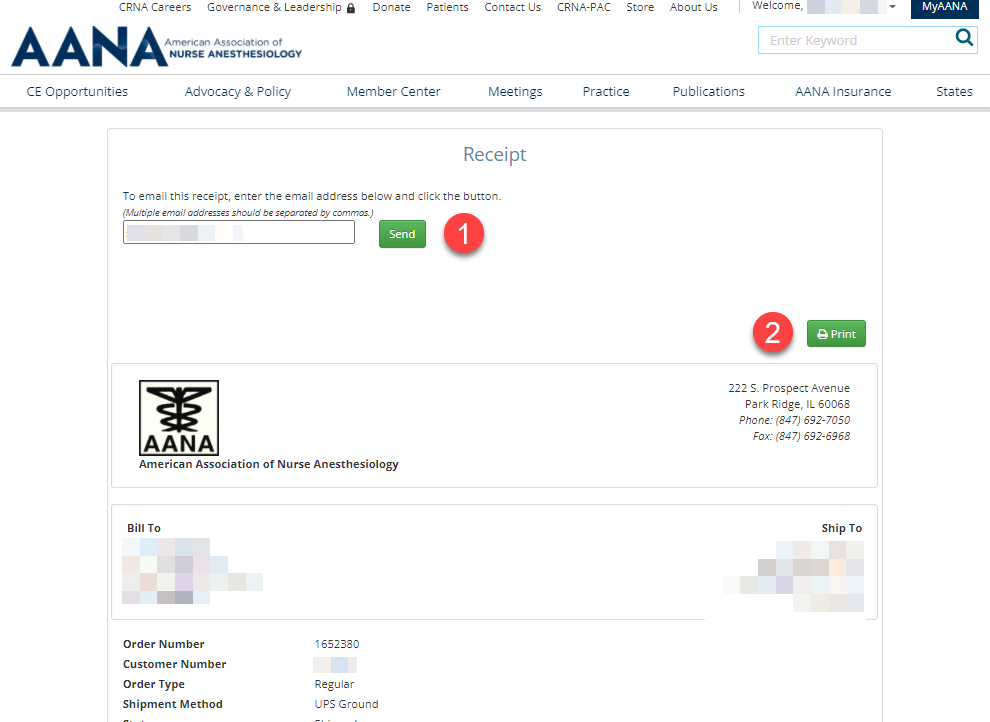Open the Publications menu
The height and width of the screenshot is (722, 990).
click(x=708, y=92)
